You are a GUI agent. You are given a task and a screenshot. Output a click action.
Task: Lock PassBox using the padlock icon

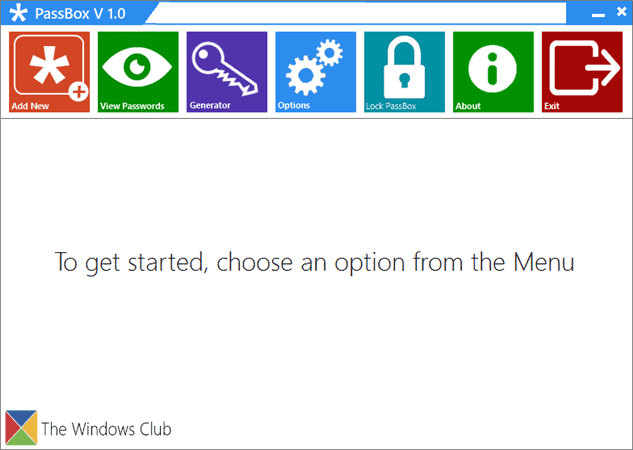(x=404, y=67)
